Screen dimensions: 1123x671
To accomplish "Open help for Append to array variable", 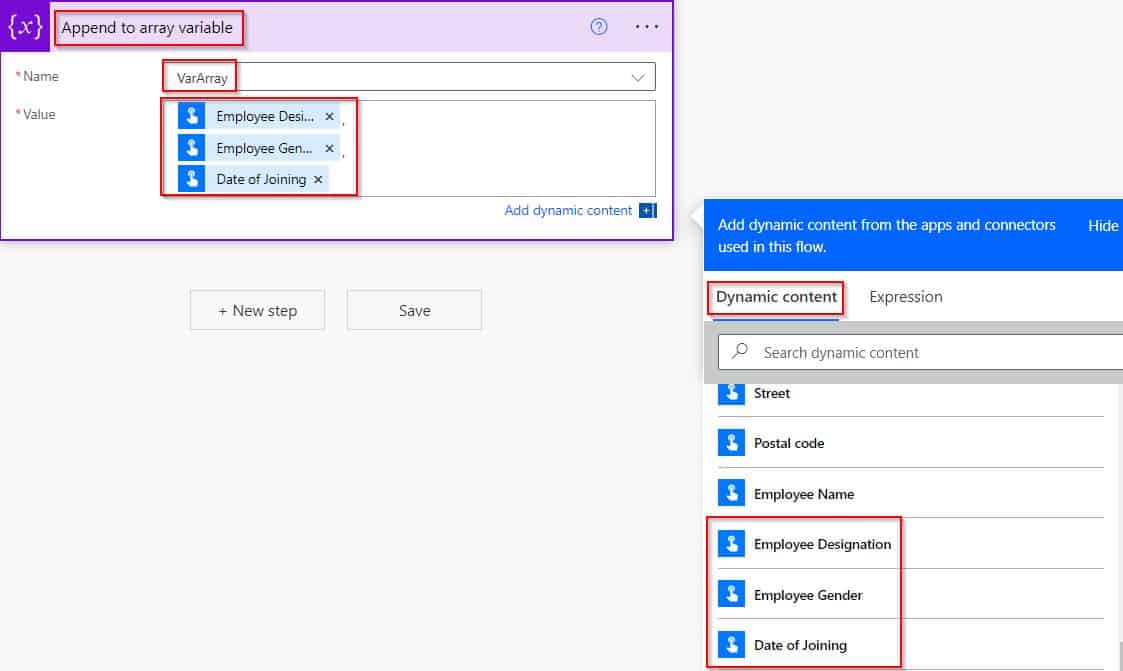I will [x=599, y=27].
